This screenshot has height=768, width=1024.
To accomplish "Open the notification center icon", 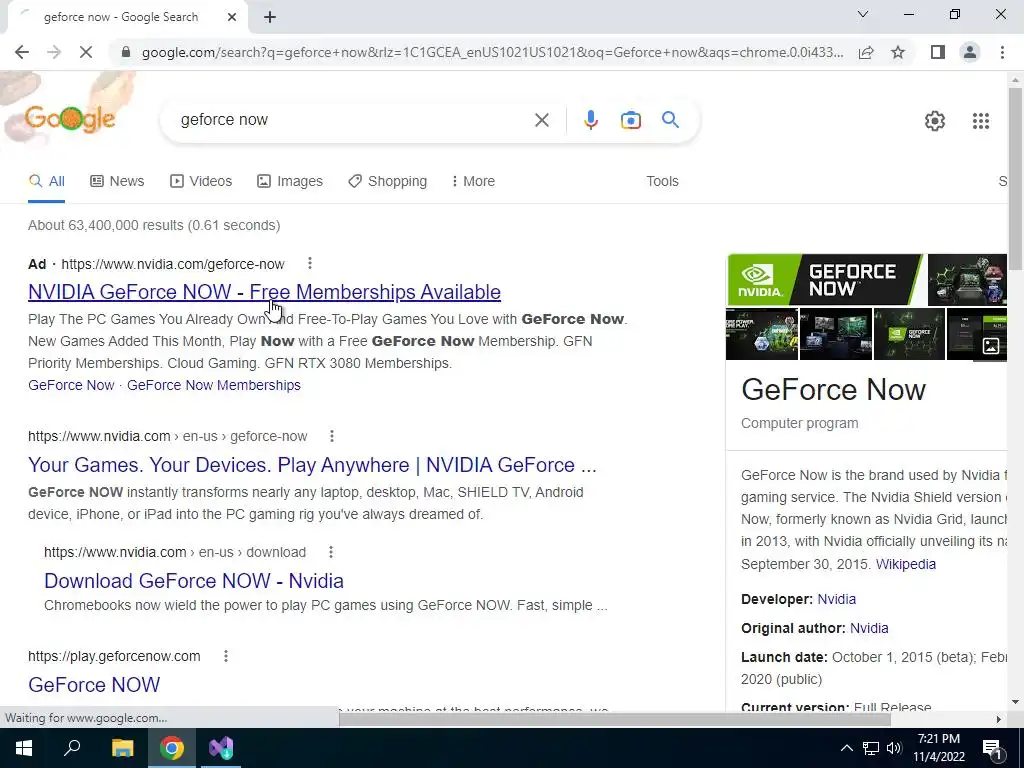I will click(991, 748).
